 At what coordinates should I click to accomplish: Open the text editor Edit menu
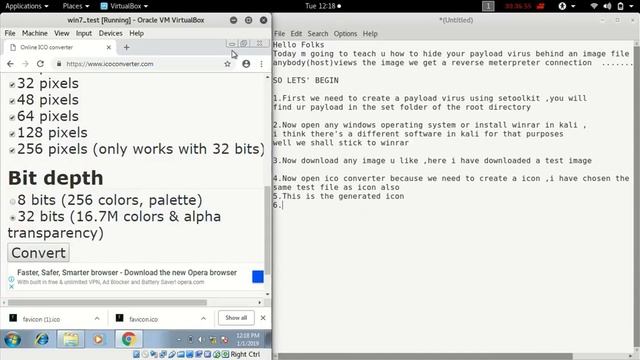tap(296, 33)
